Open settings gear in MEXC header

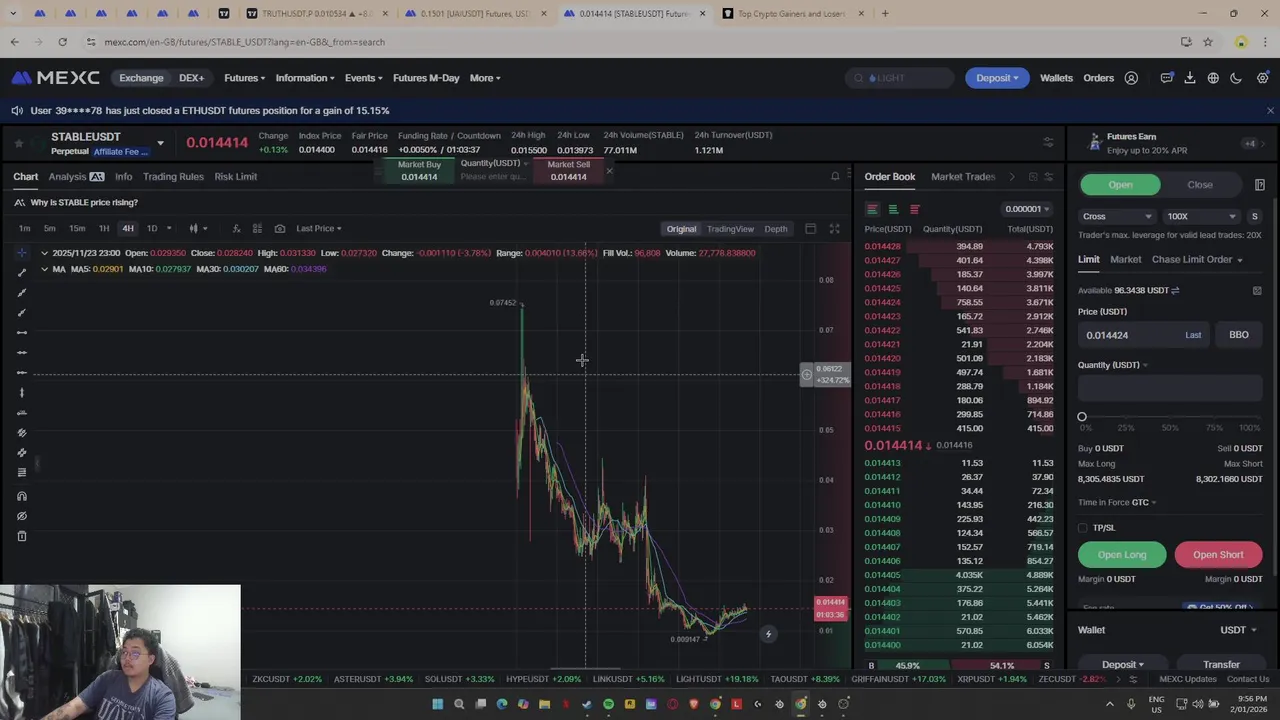(1261, 78)
